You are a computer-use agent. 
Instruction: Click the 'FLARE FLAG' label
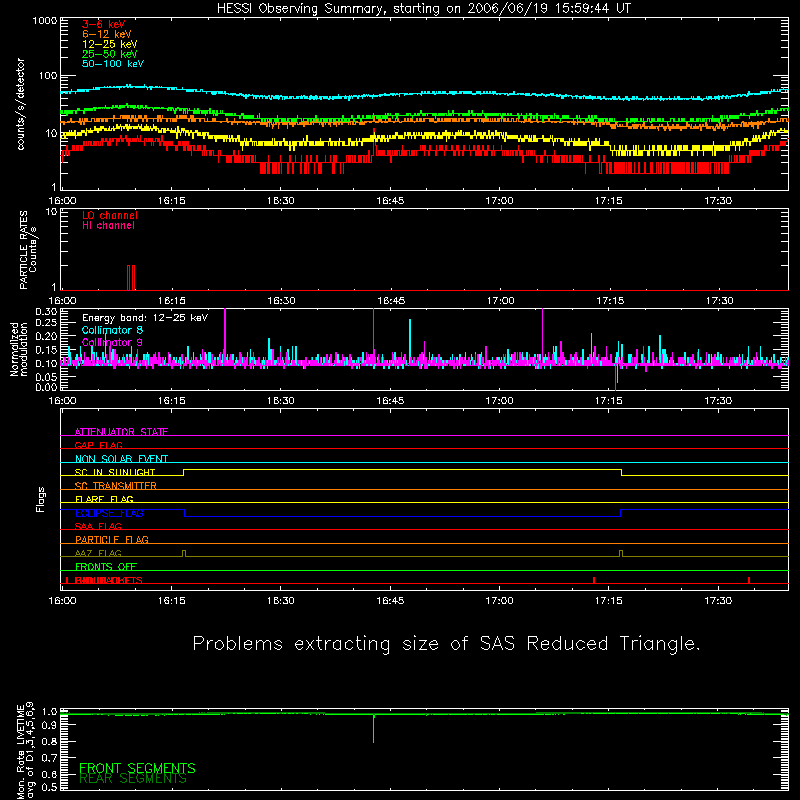(104, 499)
